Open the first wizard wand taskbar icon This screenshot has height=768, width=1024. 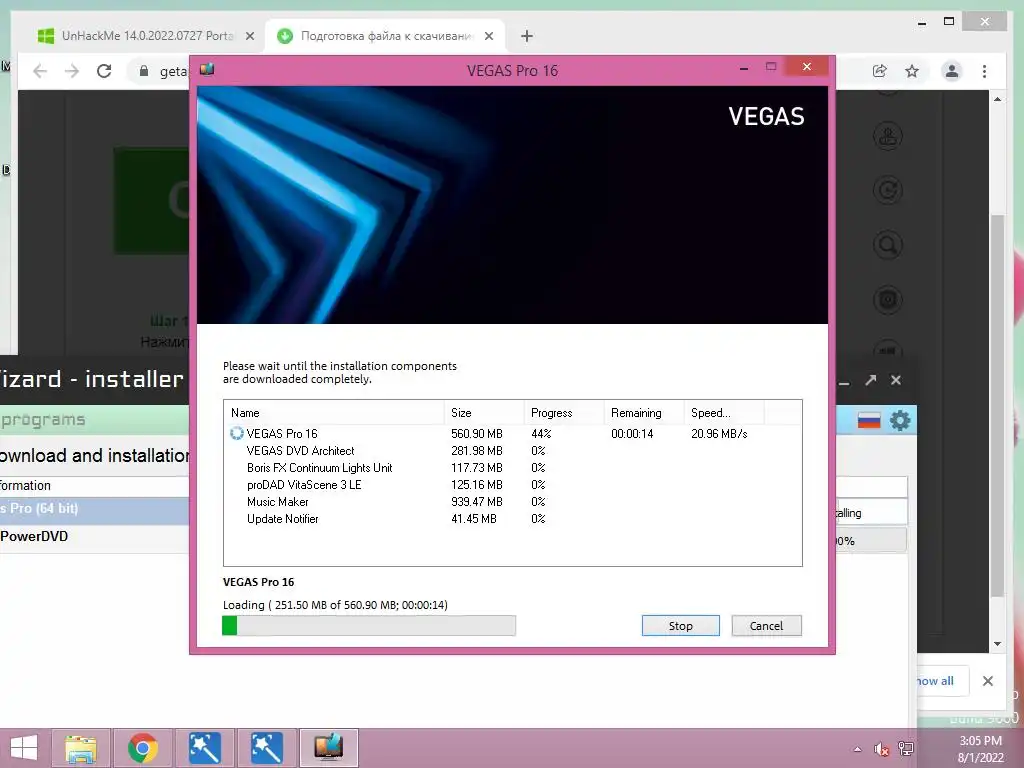(204, 748)
